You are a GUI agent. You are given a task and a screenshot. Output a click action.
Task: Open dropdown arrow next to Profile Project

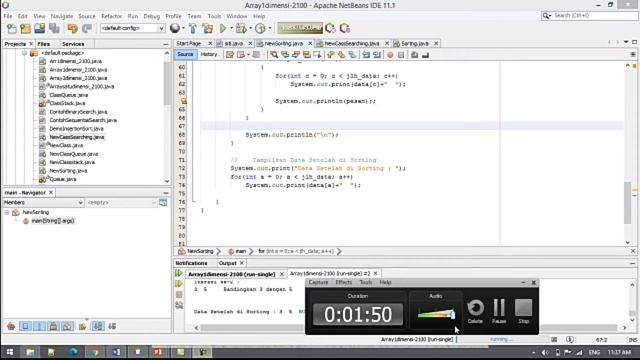coord(270,28)
